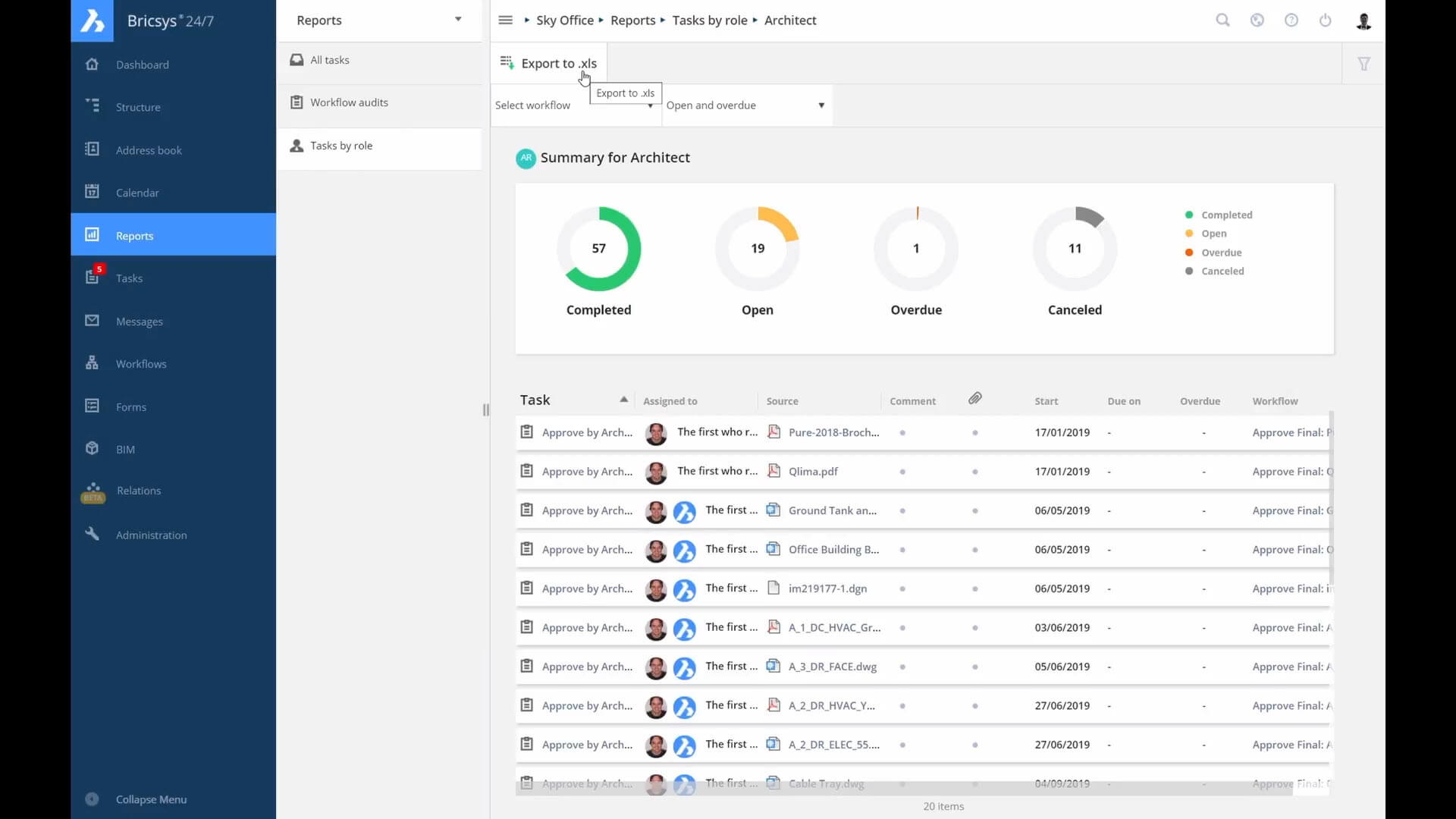Click the filter funnel icon
The width and height of the screenshot is (1456, 819).
coord(1364,64)
